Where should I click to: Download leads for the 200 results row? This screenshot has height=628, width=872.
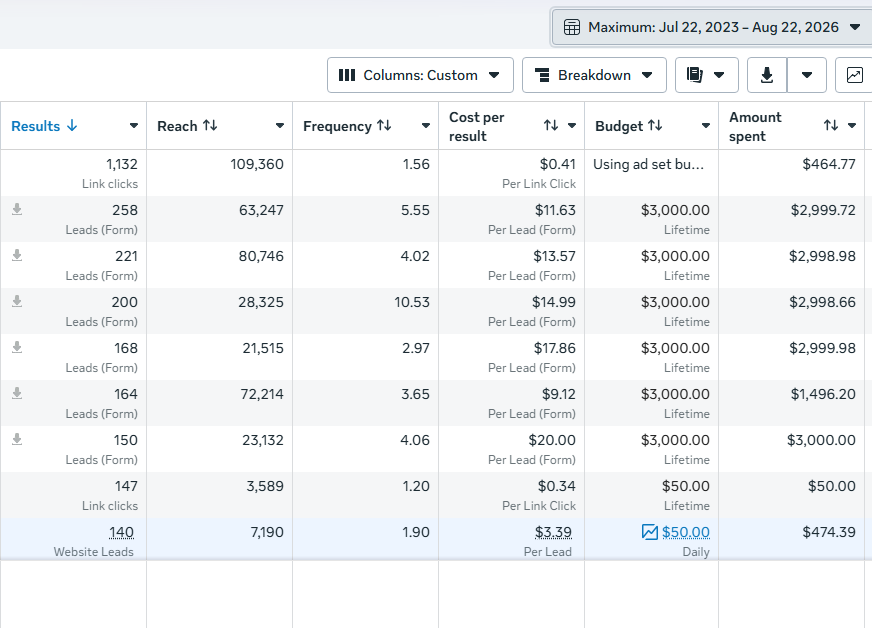[17, 301]
